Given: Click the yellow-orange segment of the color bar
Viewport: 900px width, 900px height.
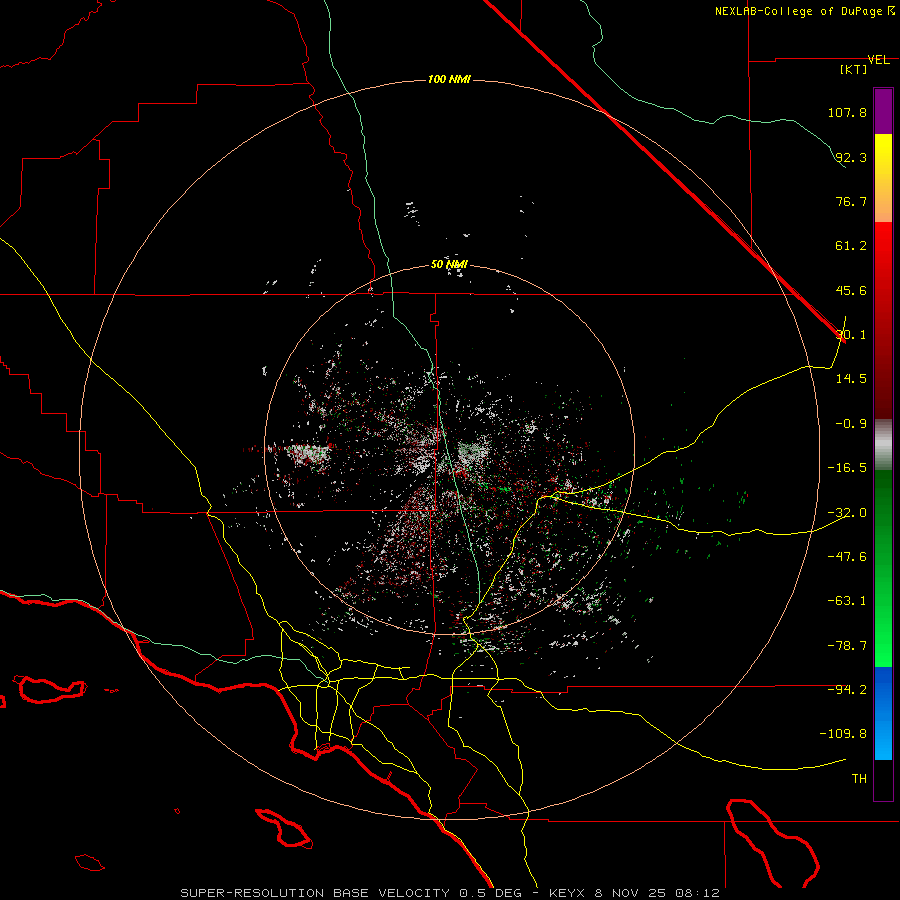Looking at the screenshot, I should coord(883,178).
